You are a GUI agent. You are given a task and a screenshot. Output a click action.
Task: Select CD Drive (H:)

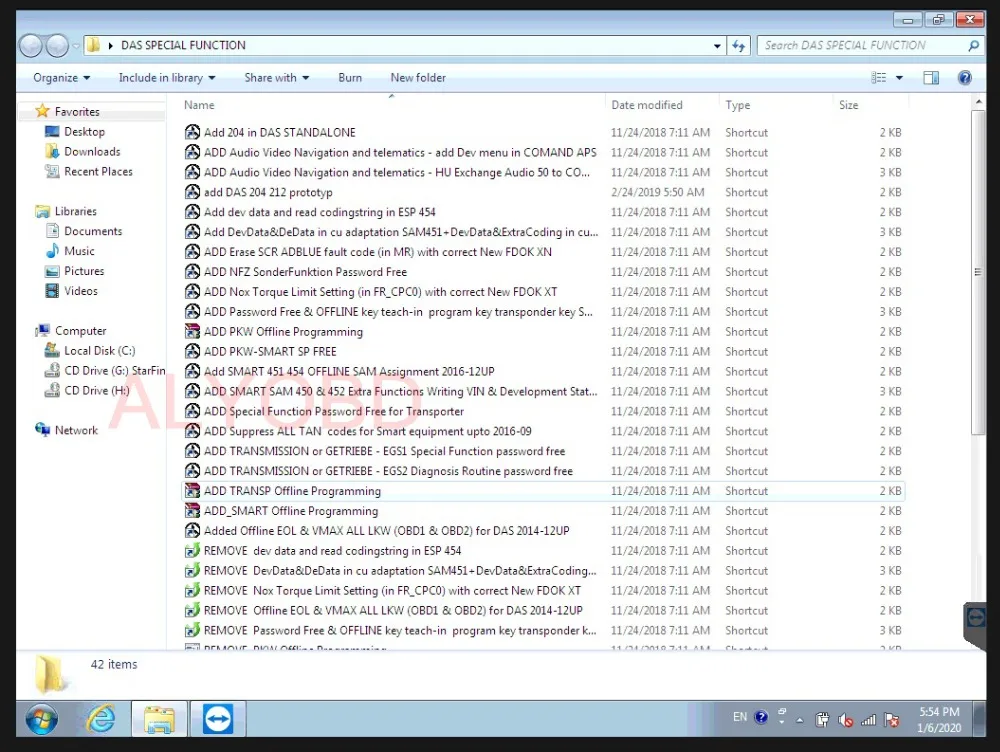click(x=96, y=390)
